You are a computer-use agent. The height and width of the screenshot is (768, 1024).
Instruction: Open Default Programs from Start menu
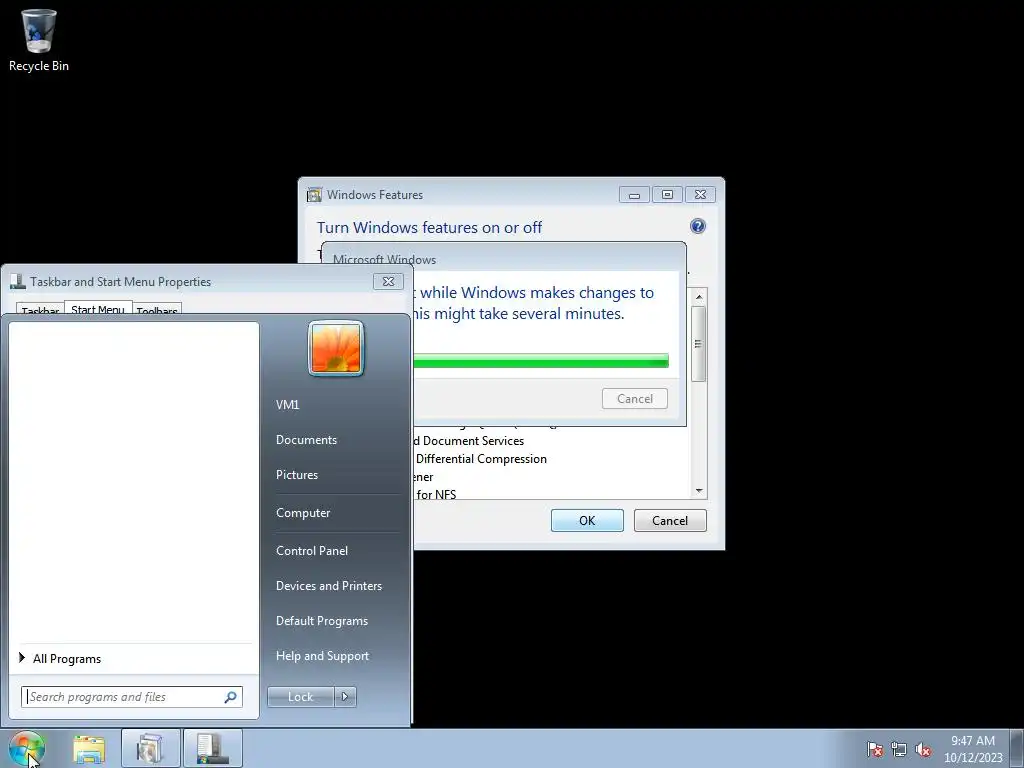tap(322, 621)
